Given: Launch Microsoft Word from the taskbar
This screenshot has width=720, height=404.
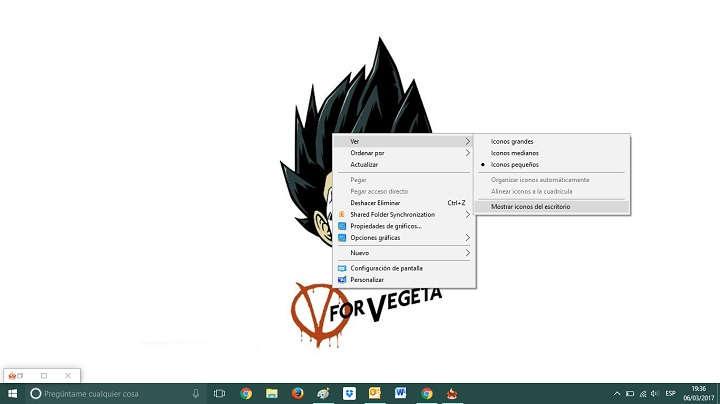Looking at the screenshot, I should pos(401,393).
